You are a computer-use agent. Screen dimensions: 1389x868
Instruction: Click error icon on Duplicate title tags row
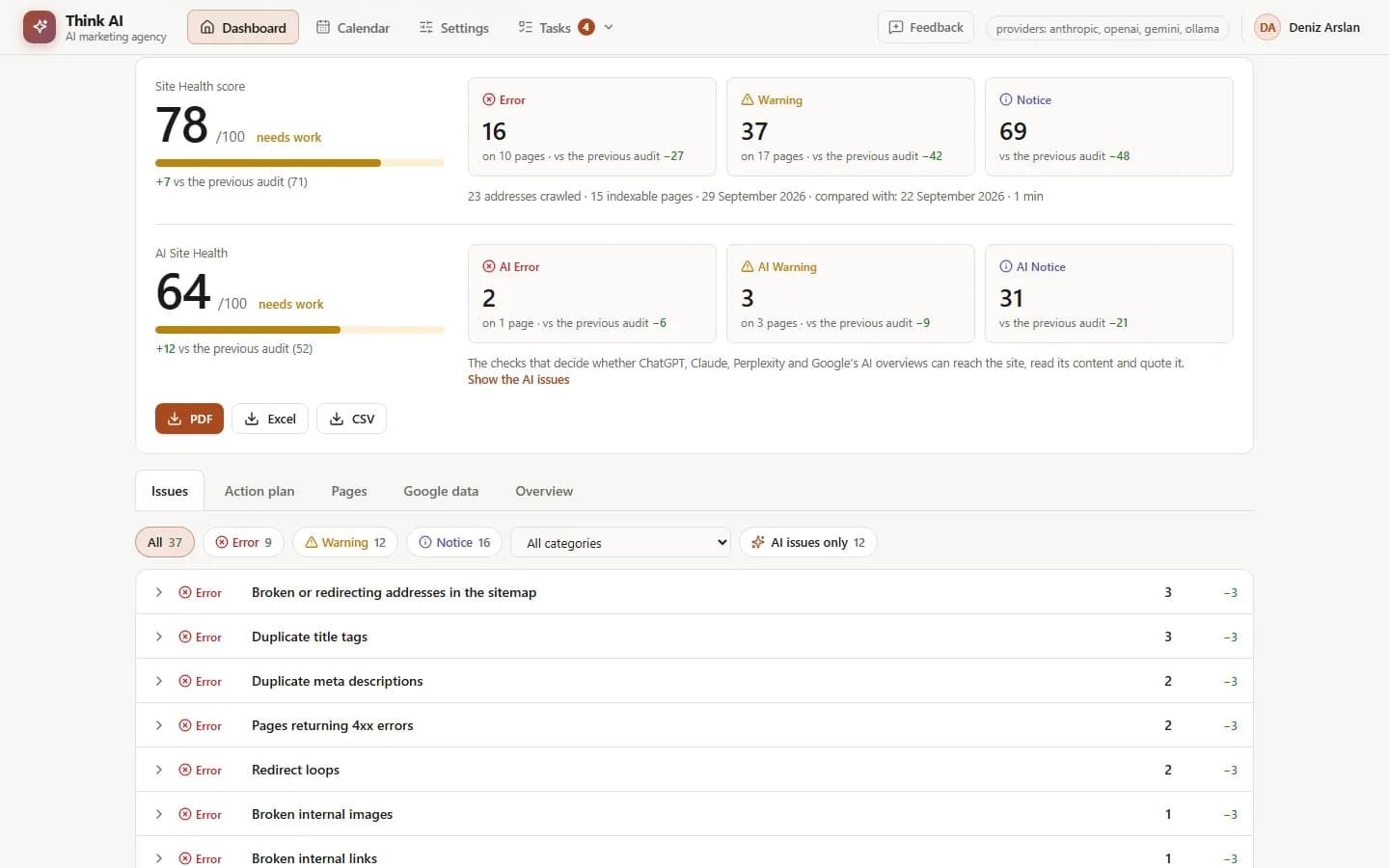pos(185,637)
